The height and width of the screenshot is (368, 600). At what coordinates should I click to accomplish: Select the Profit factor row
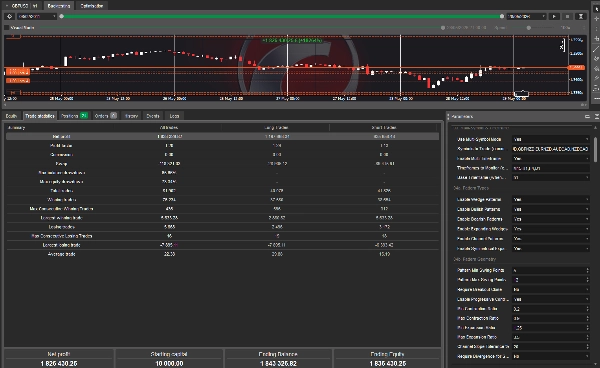click(222, 145)
